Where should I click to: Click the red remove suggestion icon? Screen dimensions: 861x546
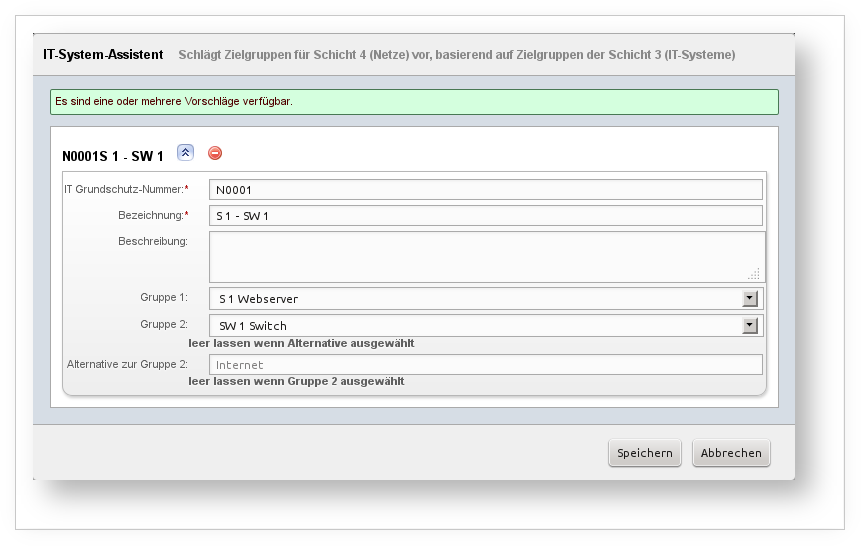tap(215, 153)
